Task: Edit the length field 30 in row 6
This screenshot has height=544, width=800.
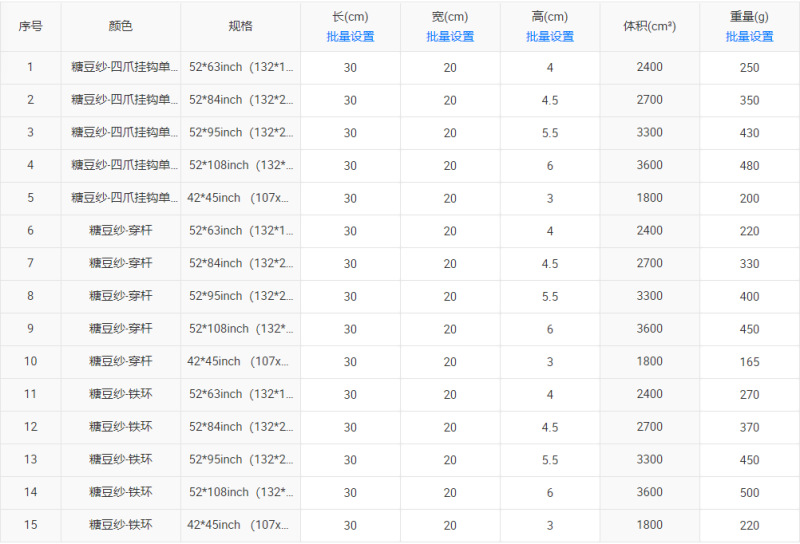Action: click(350, 231)
